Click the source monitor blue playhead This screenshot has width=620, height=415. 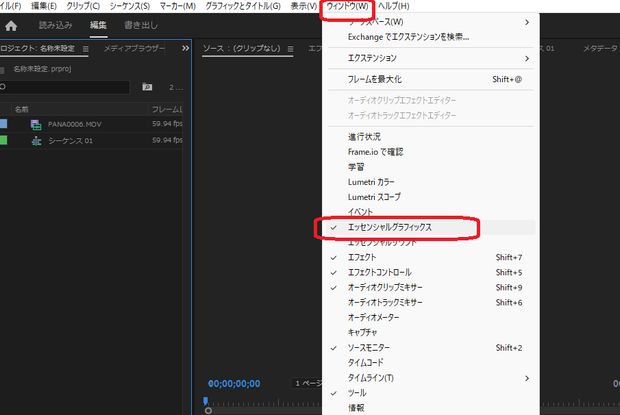(x=205, y=401)
